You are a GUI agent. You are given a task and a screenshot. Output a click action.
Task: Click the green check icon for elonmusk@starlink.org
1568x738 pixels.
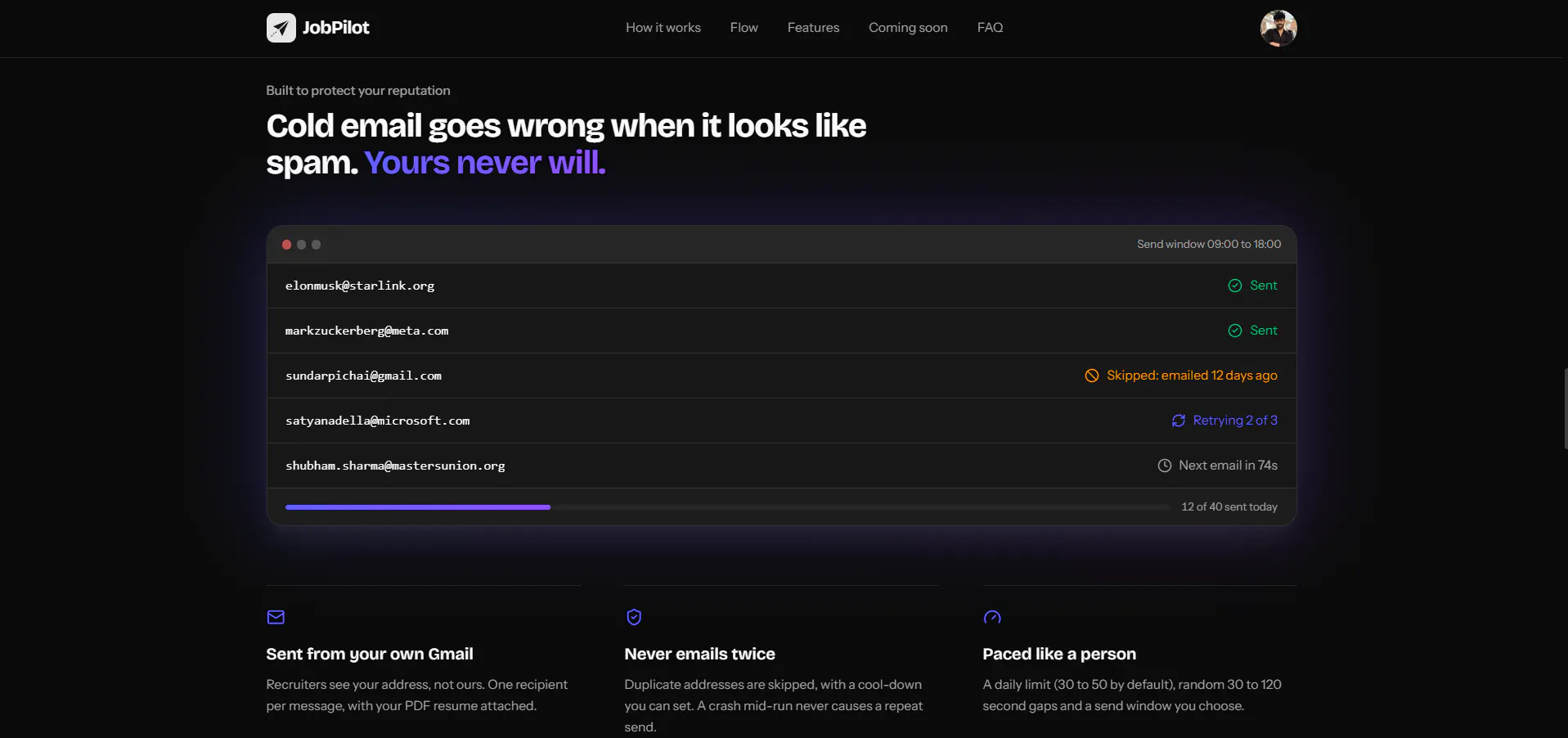1235,286
